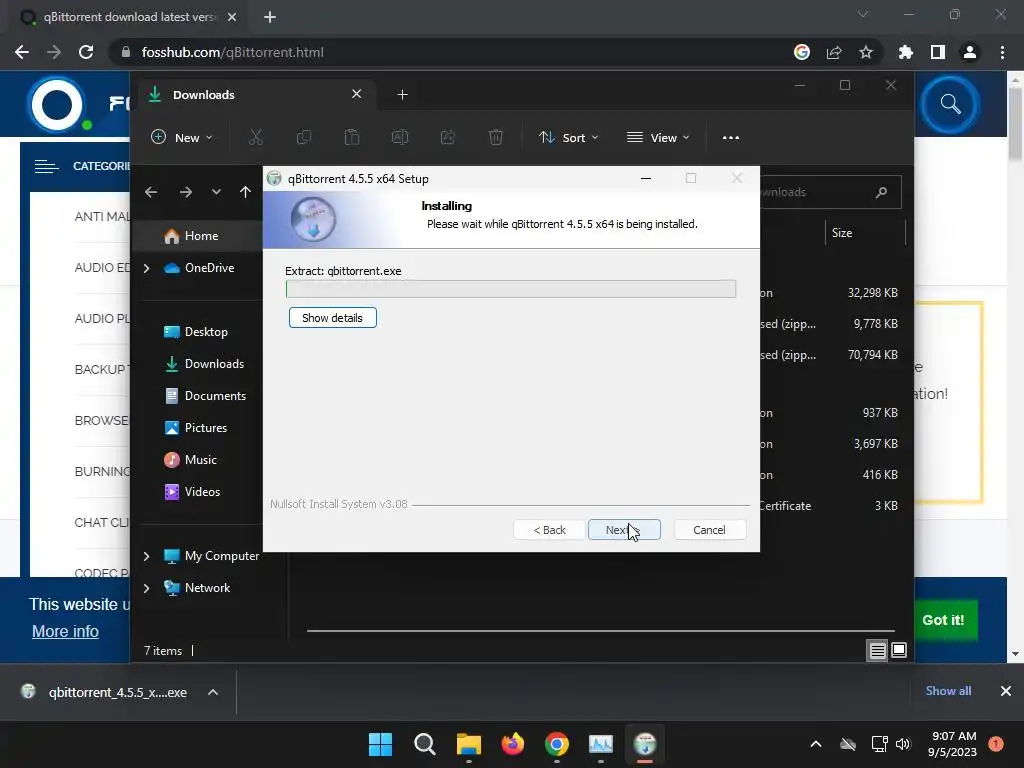Viewport: 1024px width, 768px height.
Task: Click the Back button in the installer
Action: 549,530
